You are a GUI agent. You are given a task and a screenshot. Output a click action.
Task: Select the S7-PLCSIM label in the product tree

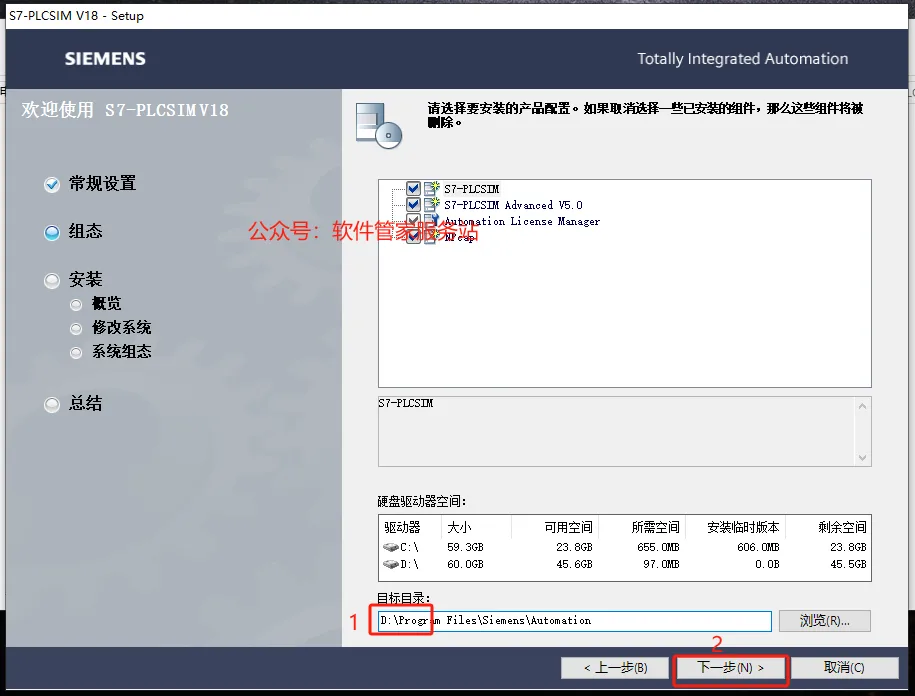(472, 189)
